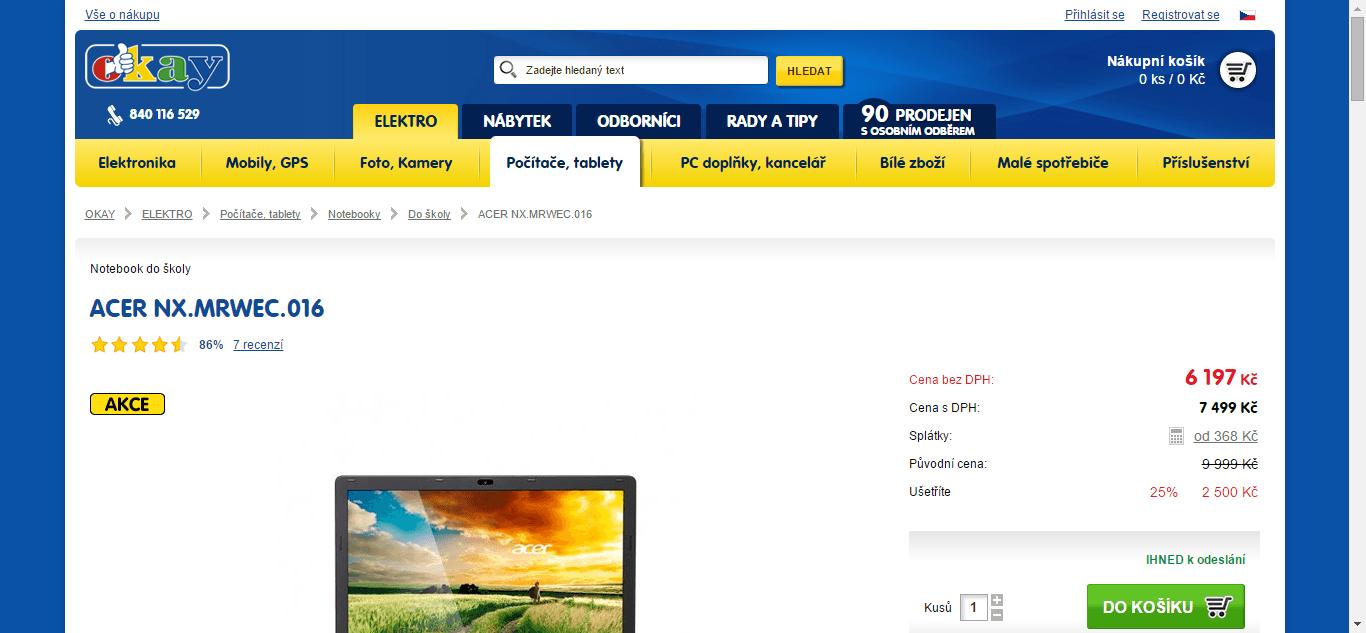This screenshot has width=1366, height=633.
Task: Click the Acer laptop product image
Action: click(x=485, y=553)
